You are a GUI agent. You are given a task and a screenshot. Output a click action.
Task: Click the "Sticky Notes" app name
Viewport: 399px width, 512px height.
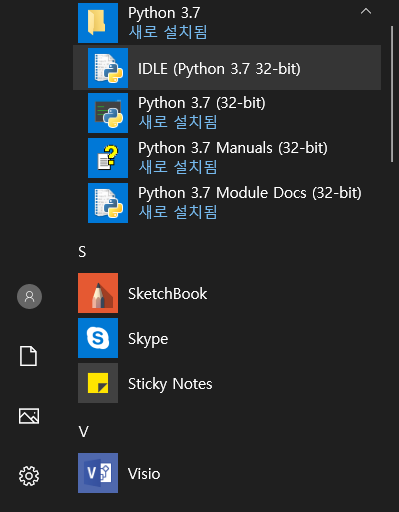[x=170, y=384]
